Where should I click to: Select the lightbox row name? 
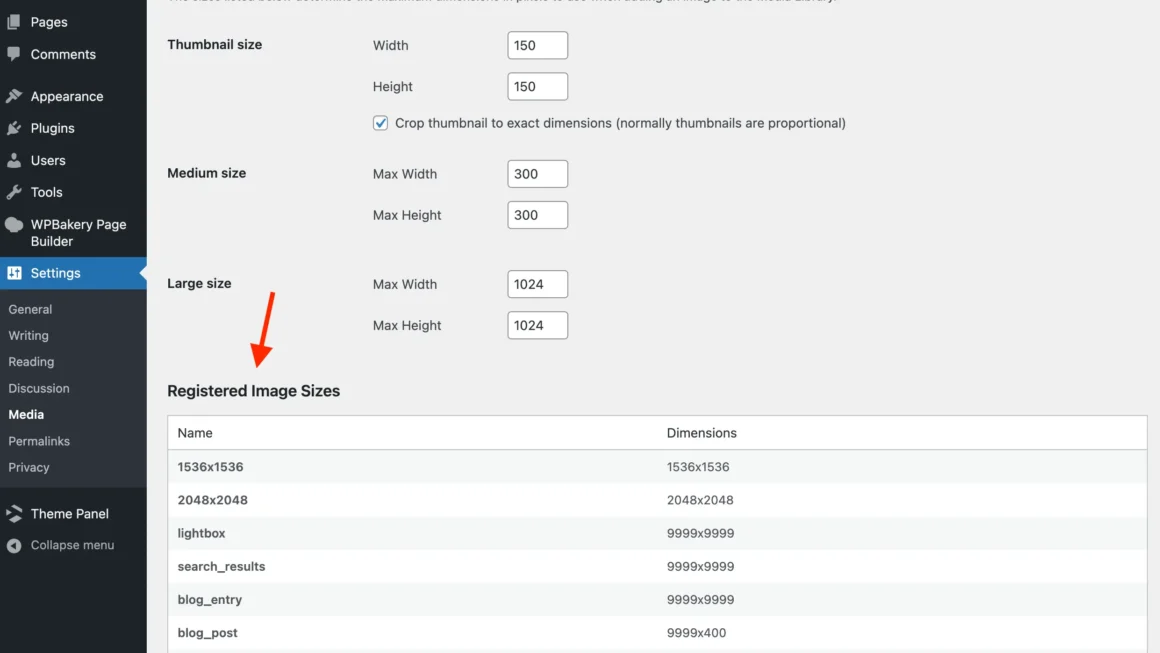(x=201, y=533)
